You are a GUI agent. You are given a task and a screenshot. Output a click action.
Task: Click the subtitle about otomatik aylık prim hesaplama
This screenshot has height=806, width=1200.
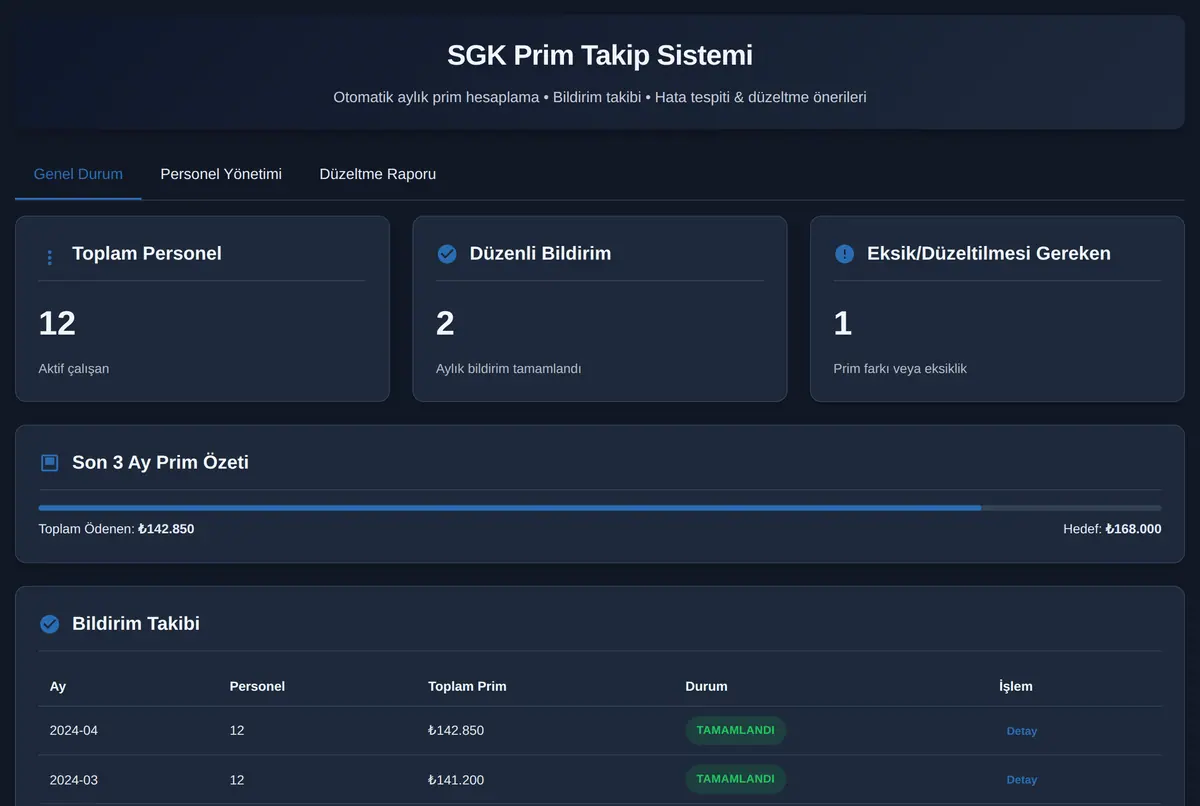[600, 98]
